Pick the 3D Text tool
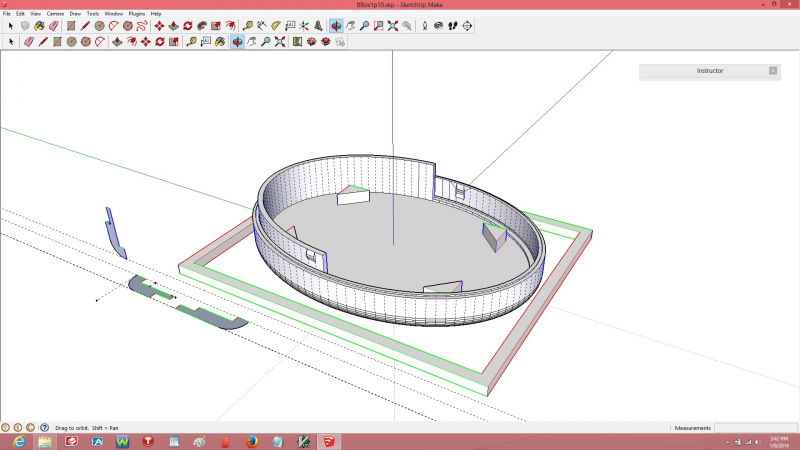Screen dimensions: 800x450 [319, 25]
